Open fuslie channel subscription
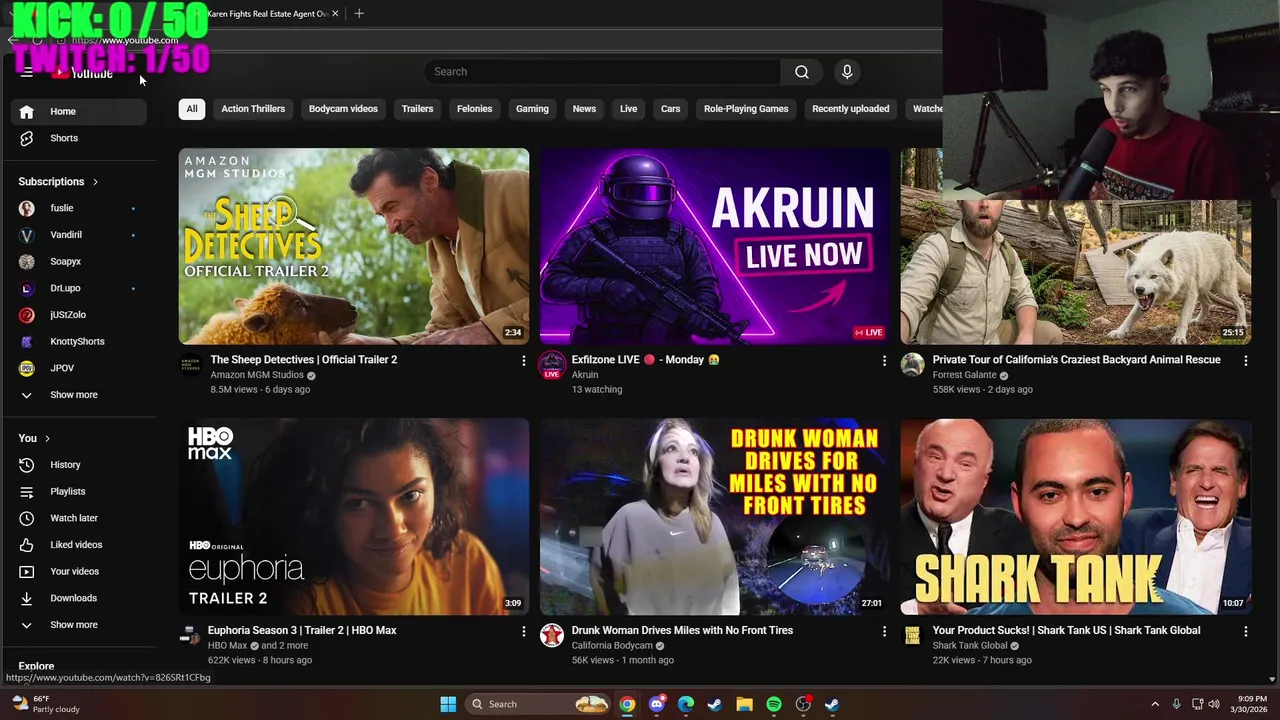The width and height of the screenshot is (1280, 720). 79,208
